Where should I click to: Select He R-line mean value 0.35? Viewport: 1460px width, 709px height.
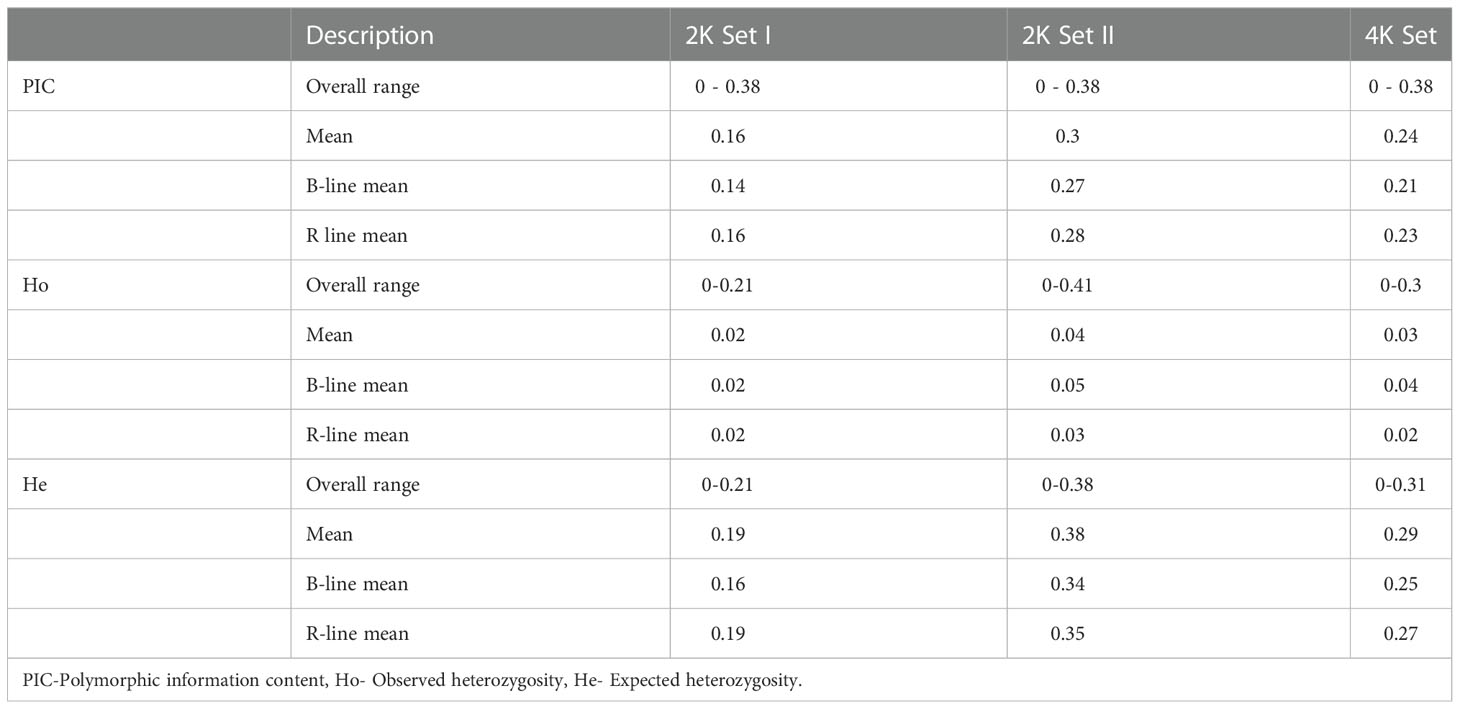pos(1067,633)
